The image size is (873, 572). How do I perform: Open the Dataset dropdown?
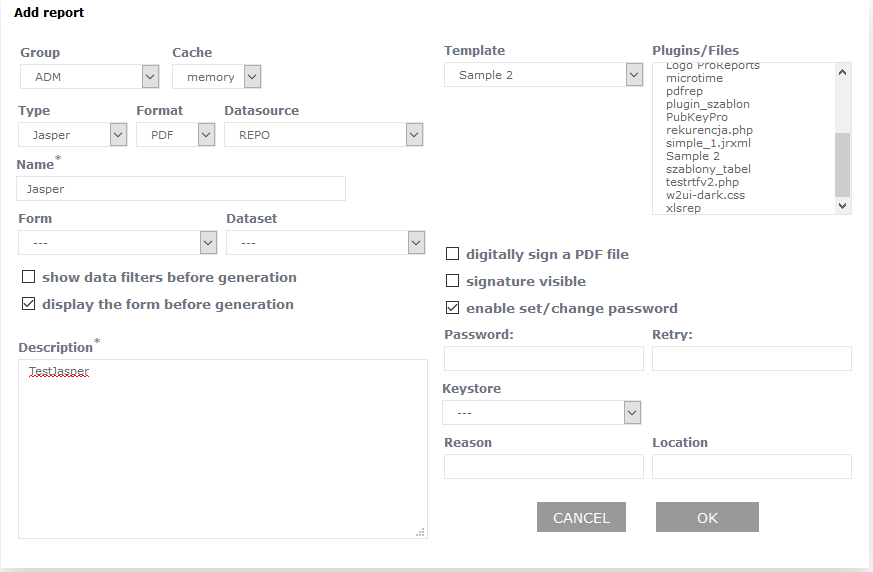pos(325,243)
